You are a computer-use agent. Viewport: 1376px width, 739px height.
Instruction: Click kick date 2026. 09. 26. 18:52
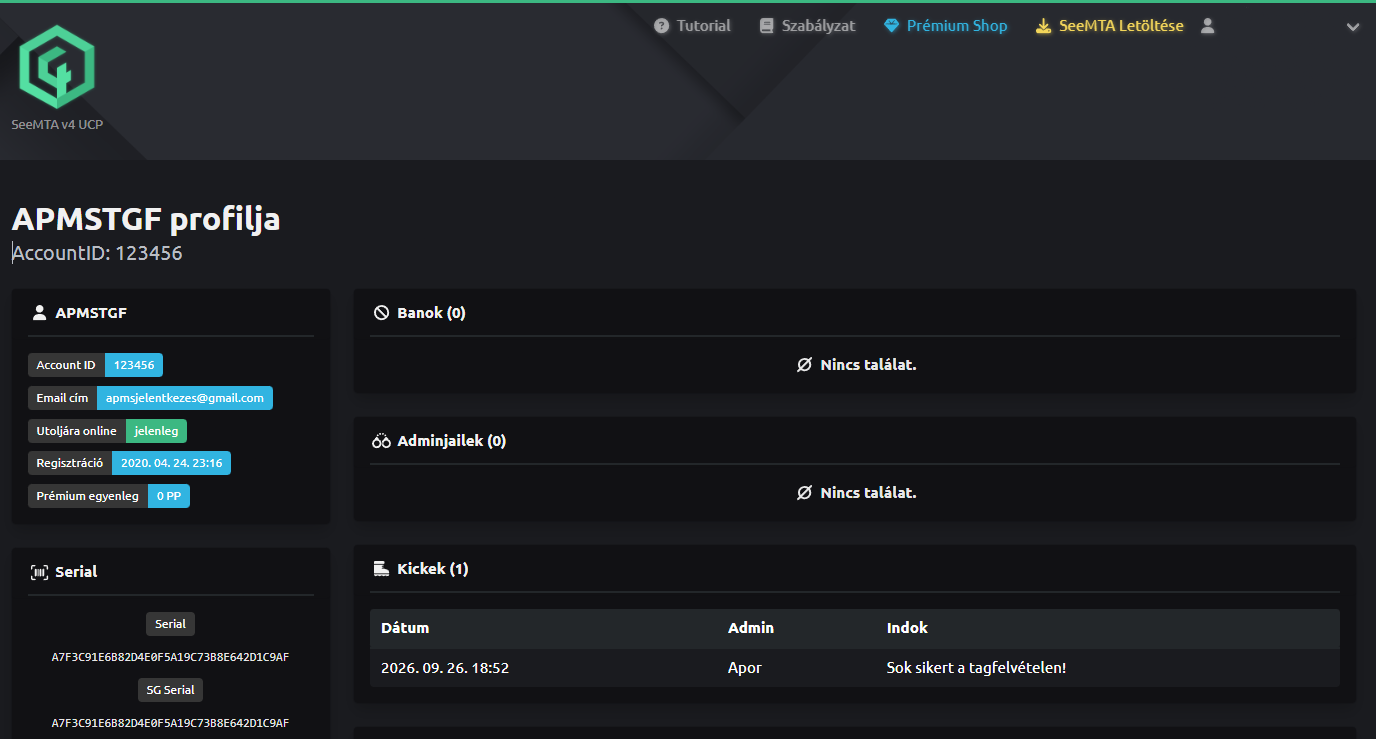(x=445, y=668)
